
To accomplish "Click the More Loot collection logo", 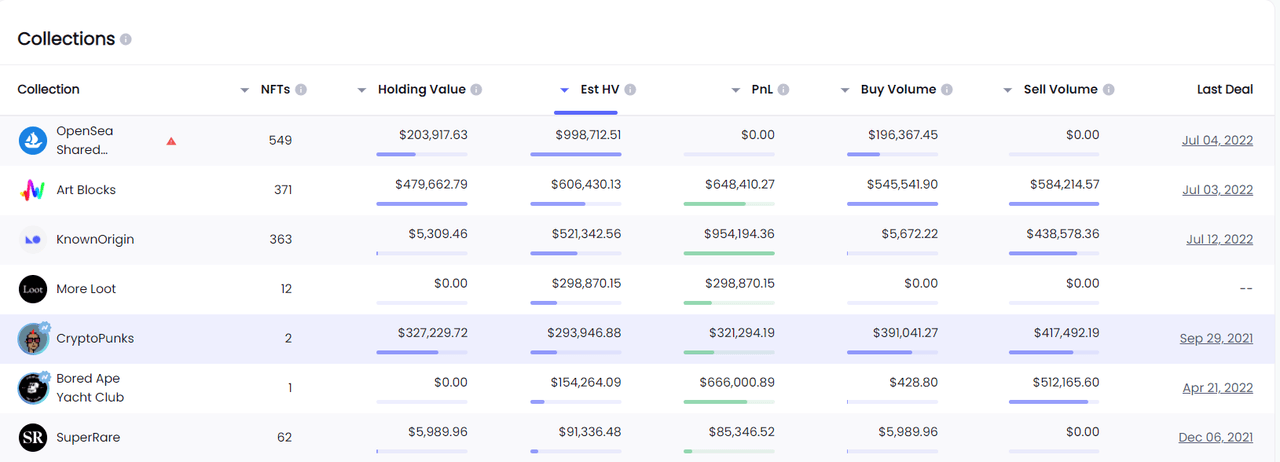I will point(33,289).
